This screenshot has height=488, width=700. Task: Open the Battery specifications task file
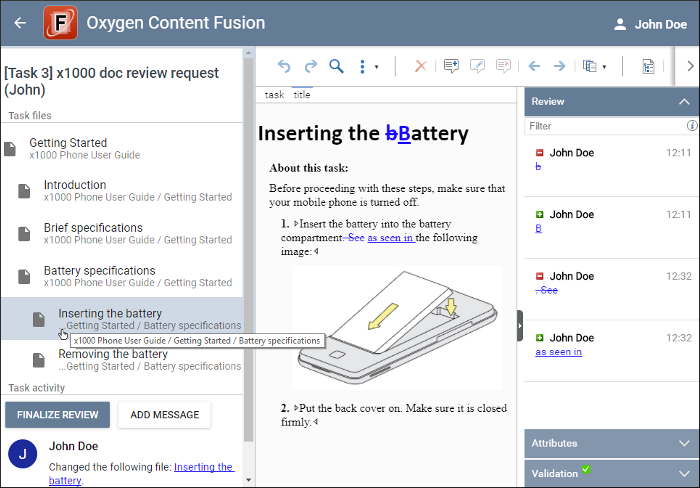click(x=122, y=276)
